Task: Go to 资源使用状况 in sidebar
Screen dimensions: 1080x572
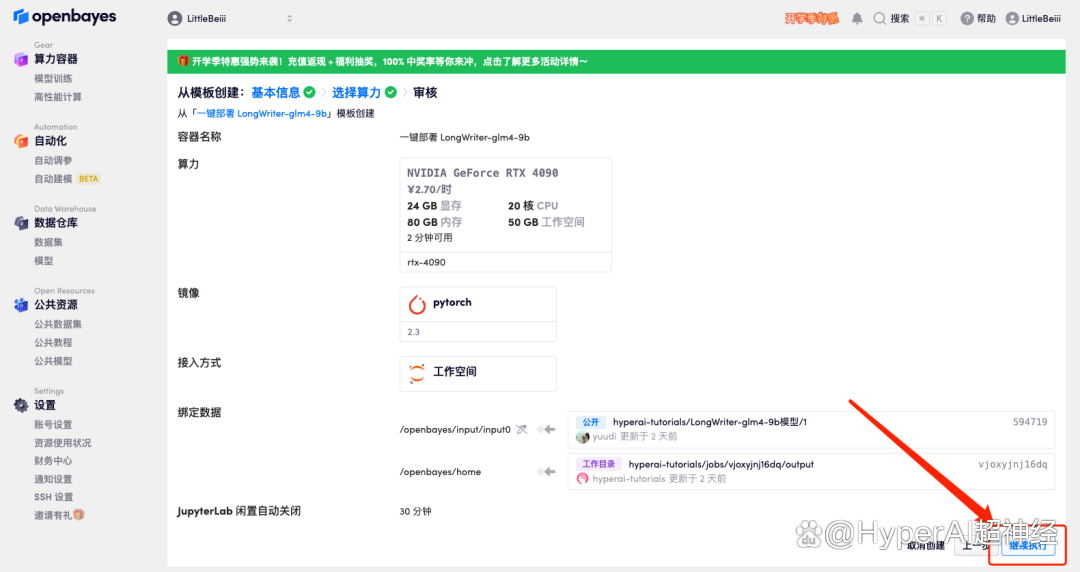Action: 63,443
